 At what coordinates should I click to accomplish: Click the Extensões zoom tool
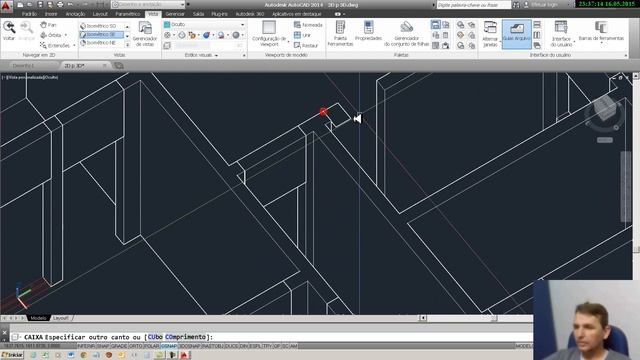tap(55, 45)
